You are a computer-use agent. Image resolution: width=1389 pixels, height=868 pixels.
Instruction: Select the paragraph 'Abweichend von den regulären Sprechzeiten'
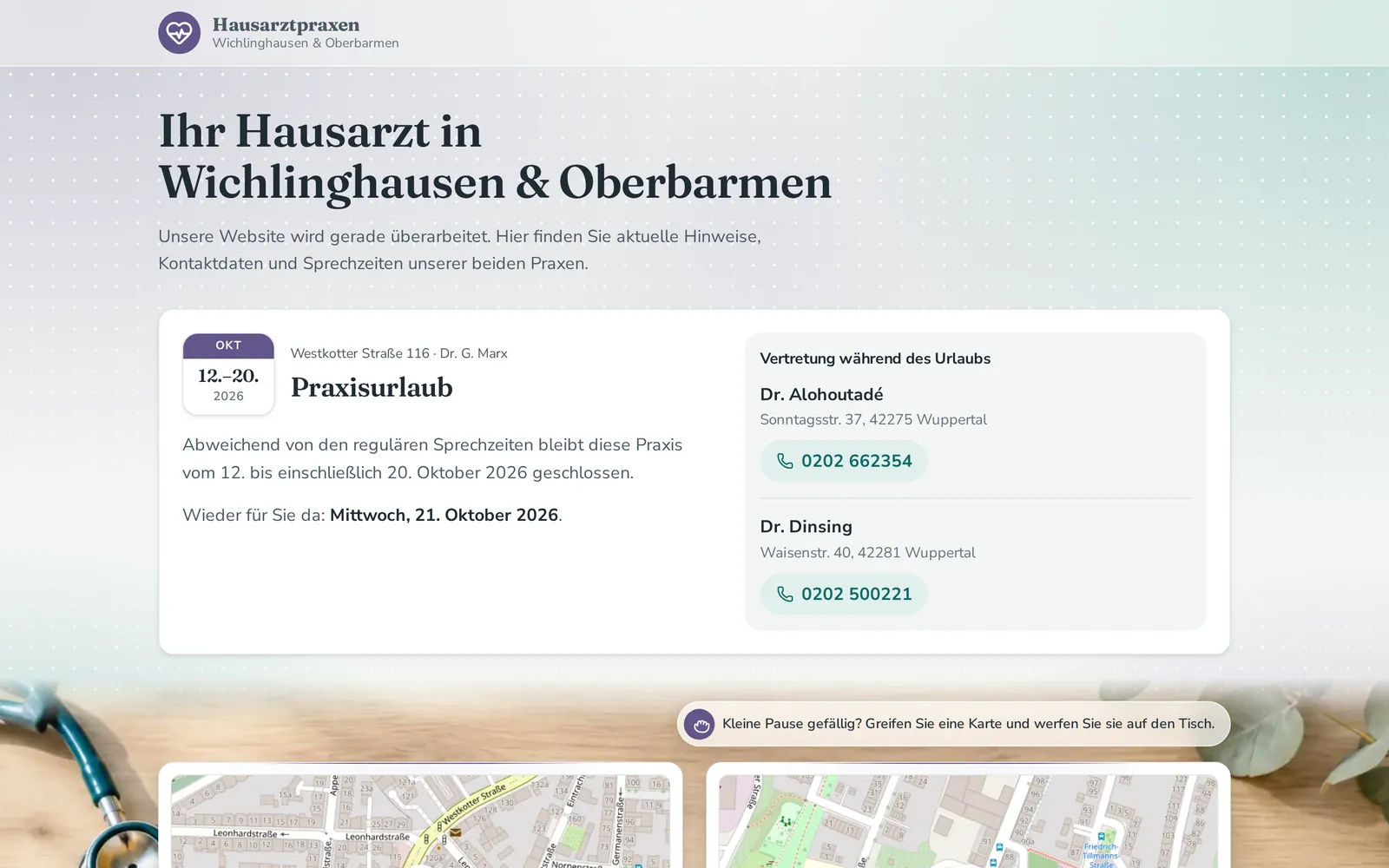click(432, 458)
